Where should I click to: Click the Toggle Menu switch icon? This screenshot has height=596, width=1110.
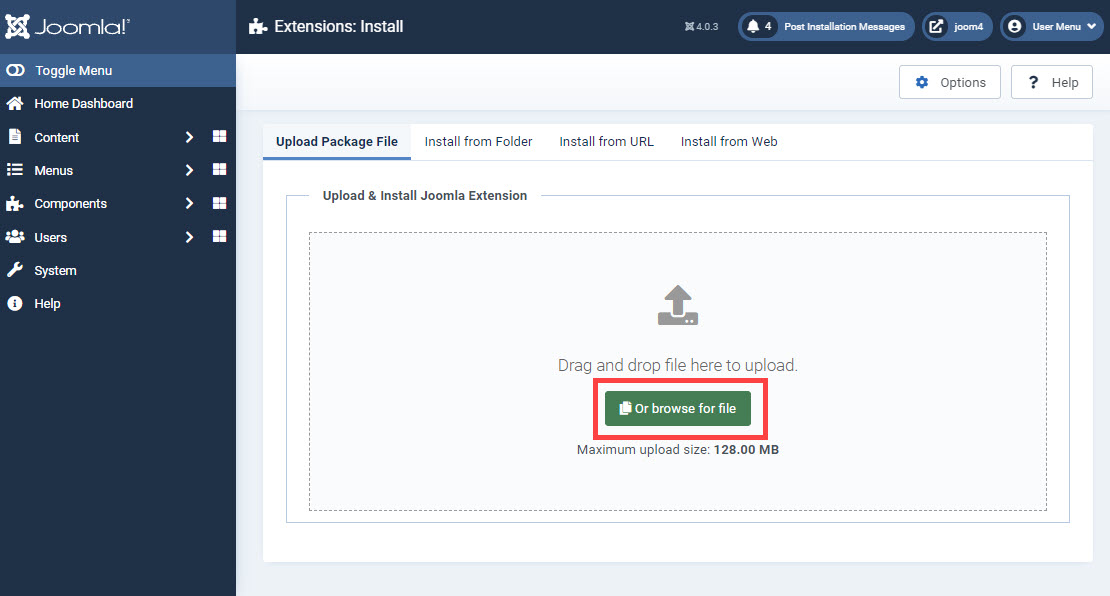click(16, 70)
